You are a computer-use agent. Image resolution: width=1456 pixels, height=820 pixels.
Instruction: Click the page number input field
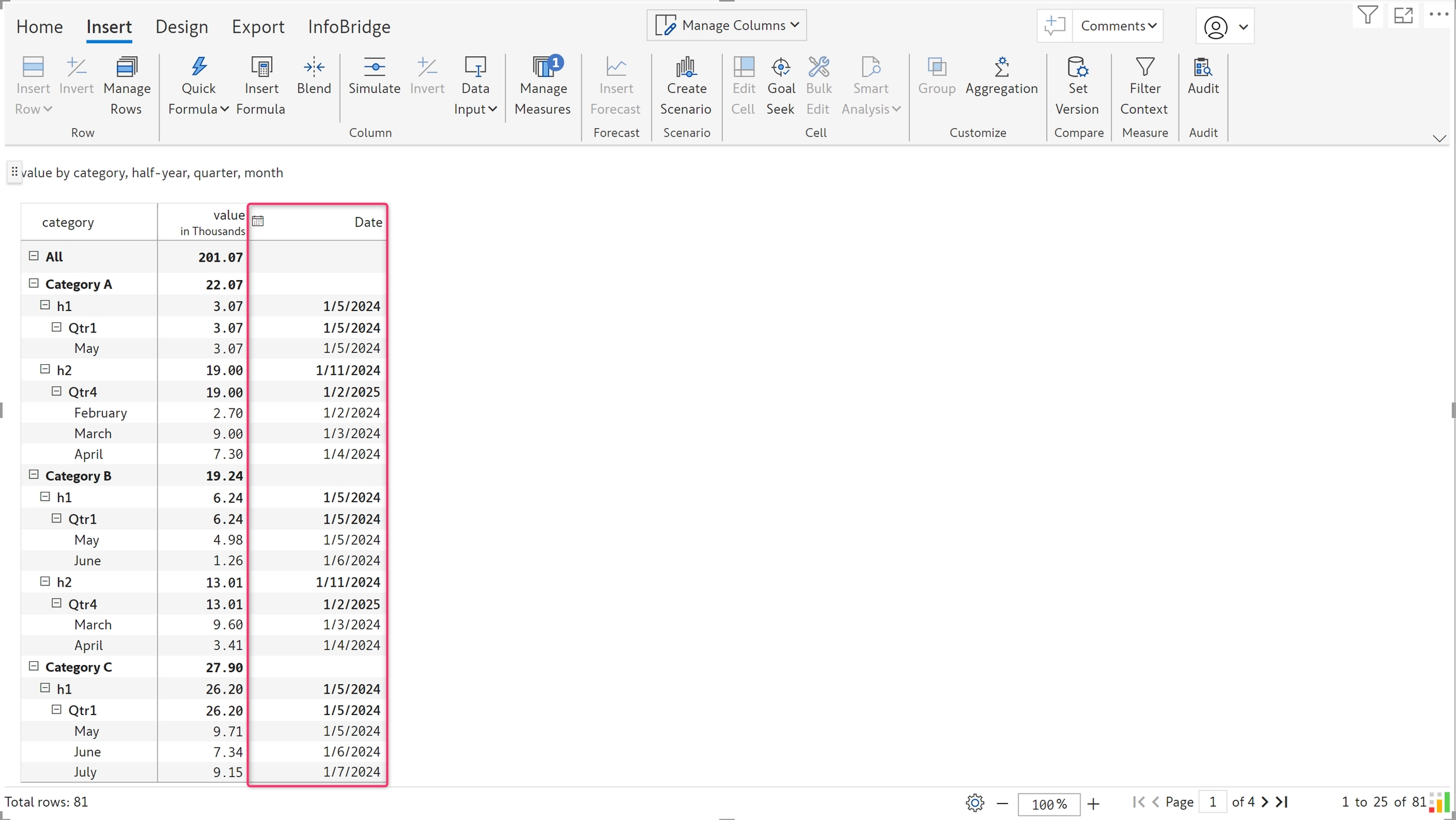[1212, 802]
